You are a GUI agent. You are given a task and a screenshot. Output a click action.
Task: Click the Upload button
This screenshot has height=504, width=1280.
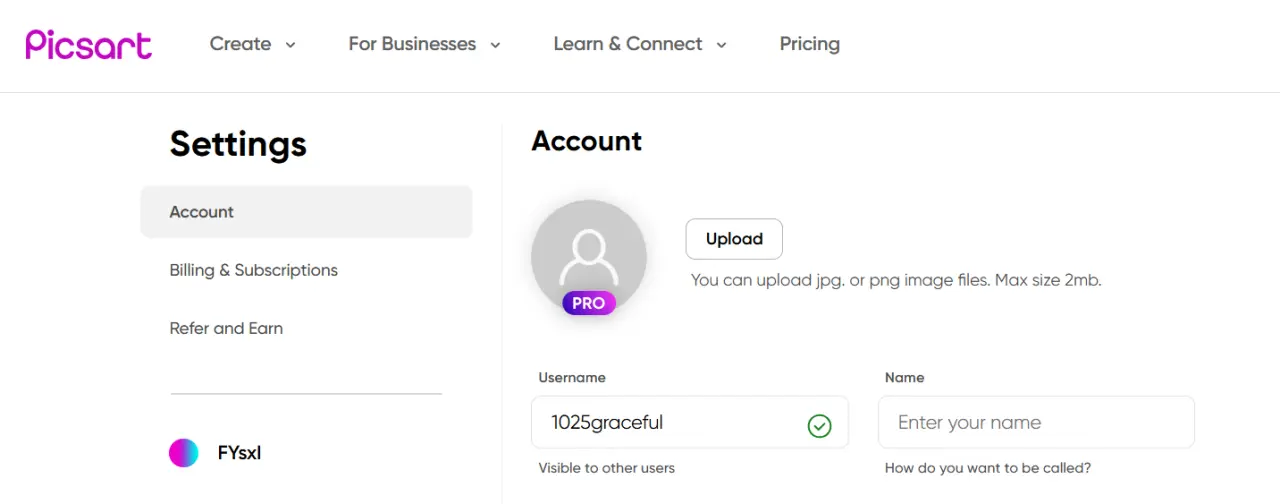(x=734, y=239)
